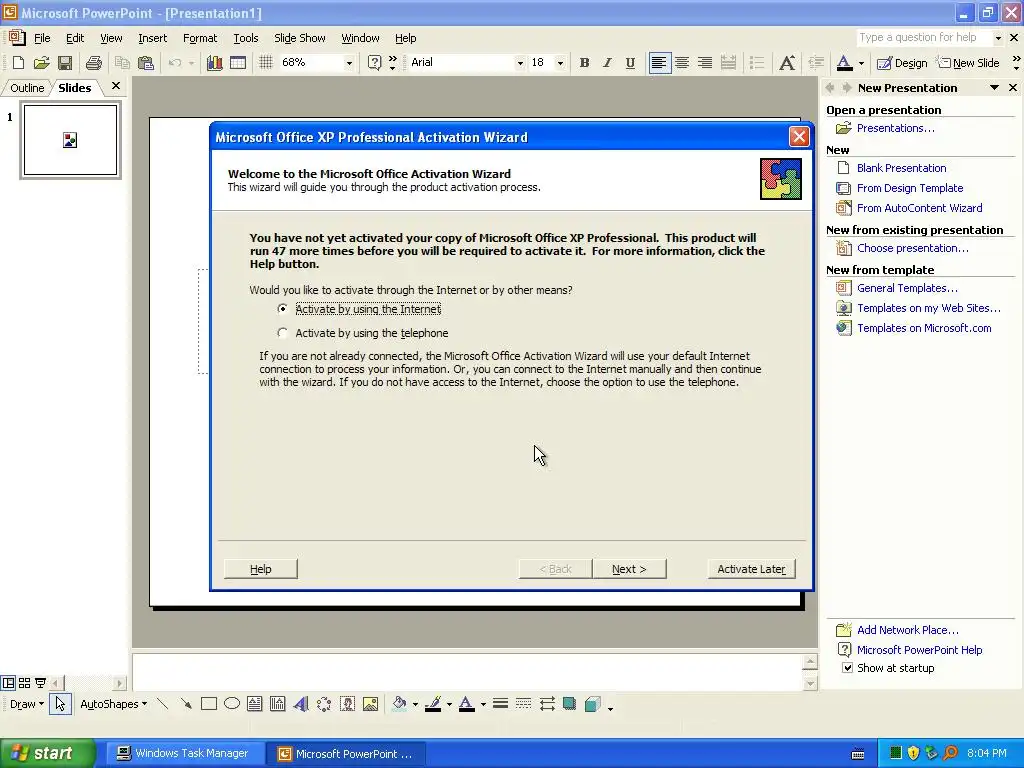The height and width of the screenshot is (768, 1024).
Task: Click the Font Color swatch in Drawing toolbar
Action: pos(467,704)
